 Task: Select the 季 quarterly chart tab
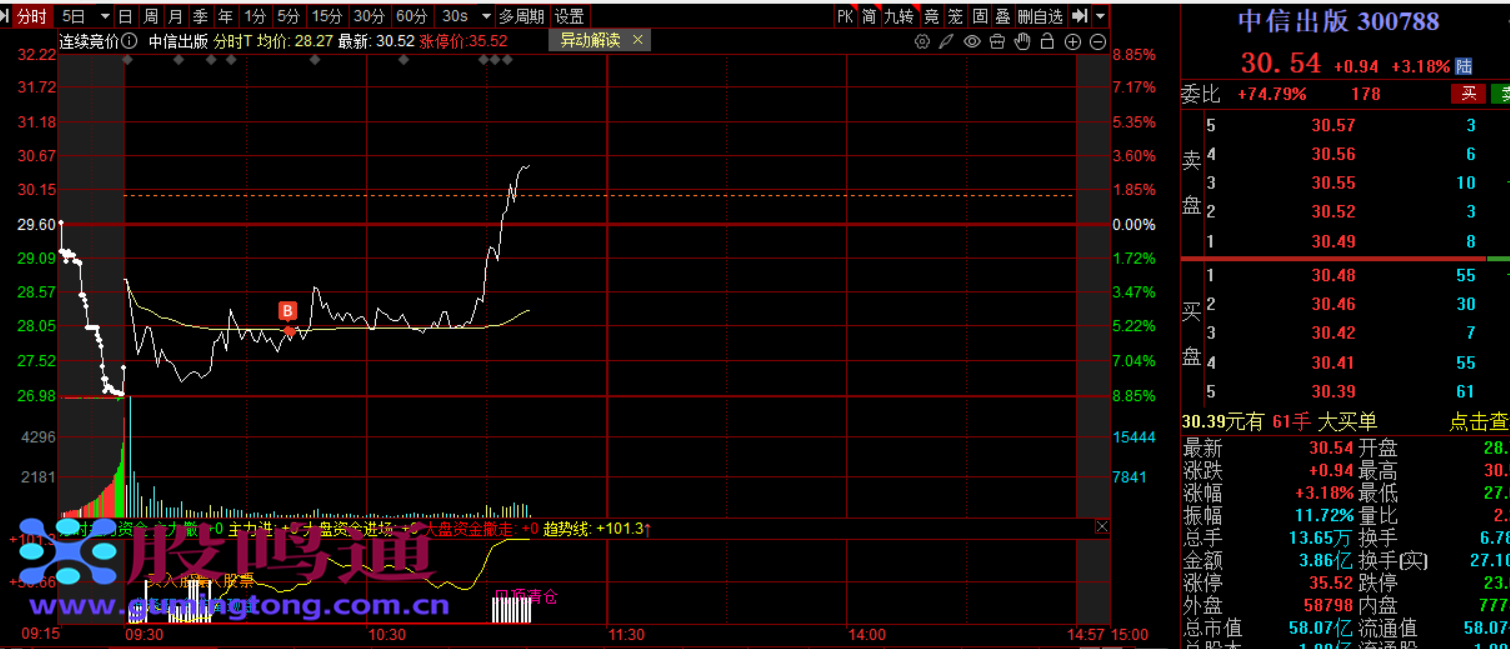[x=200, y=16]
